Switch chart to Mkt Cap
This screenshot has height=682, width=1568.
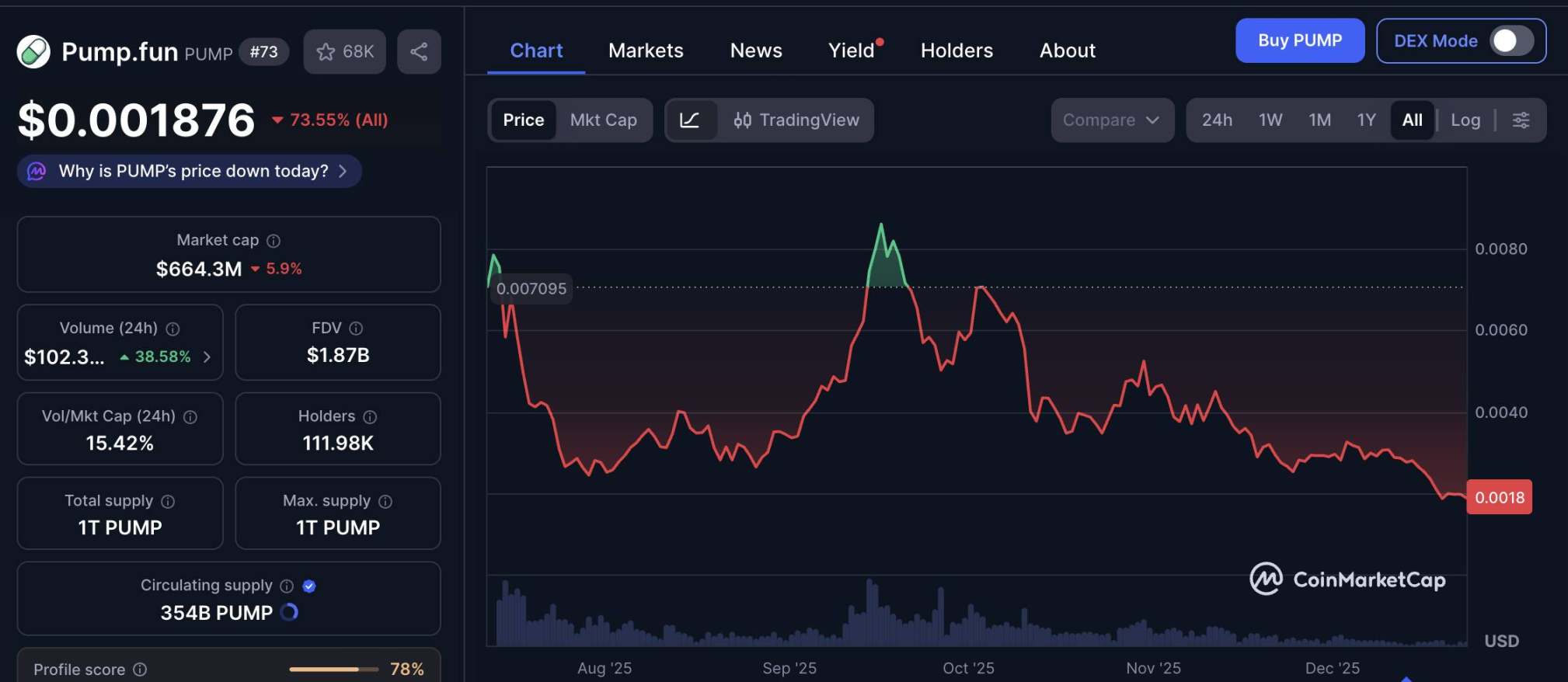coord(603,120)
